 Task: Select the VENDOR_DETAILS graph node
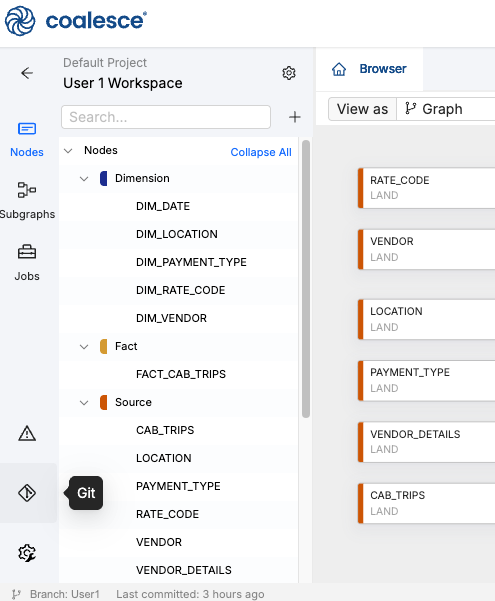tap(426, 442)
